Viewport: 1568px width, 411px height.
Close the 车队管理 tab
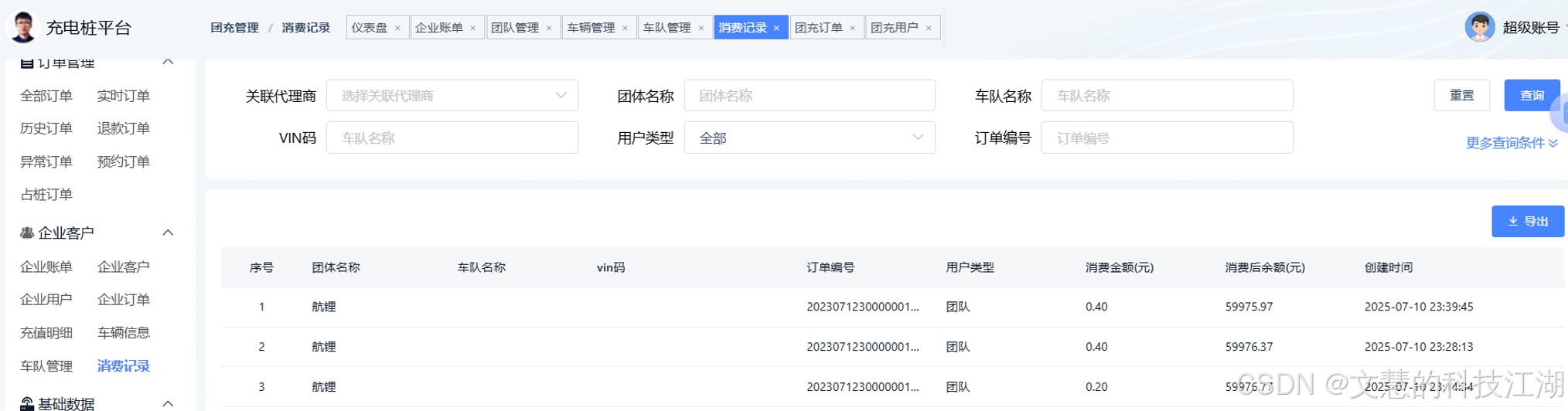701,28
